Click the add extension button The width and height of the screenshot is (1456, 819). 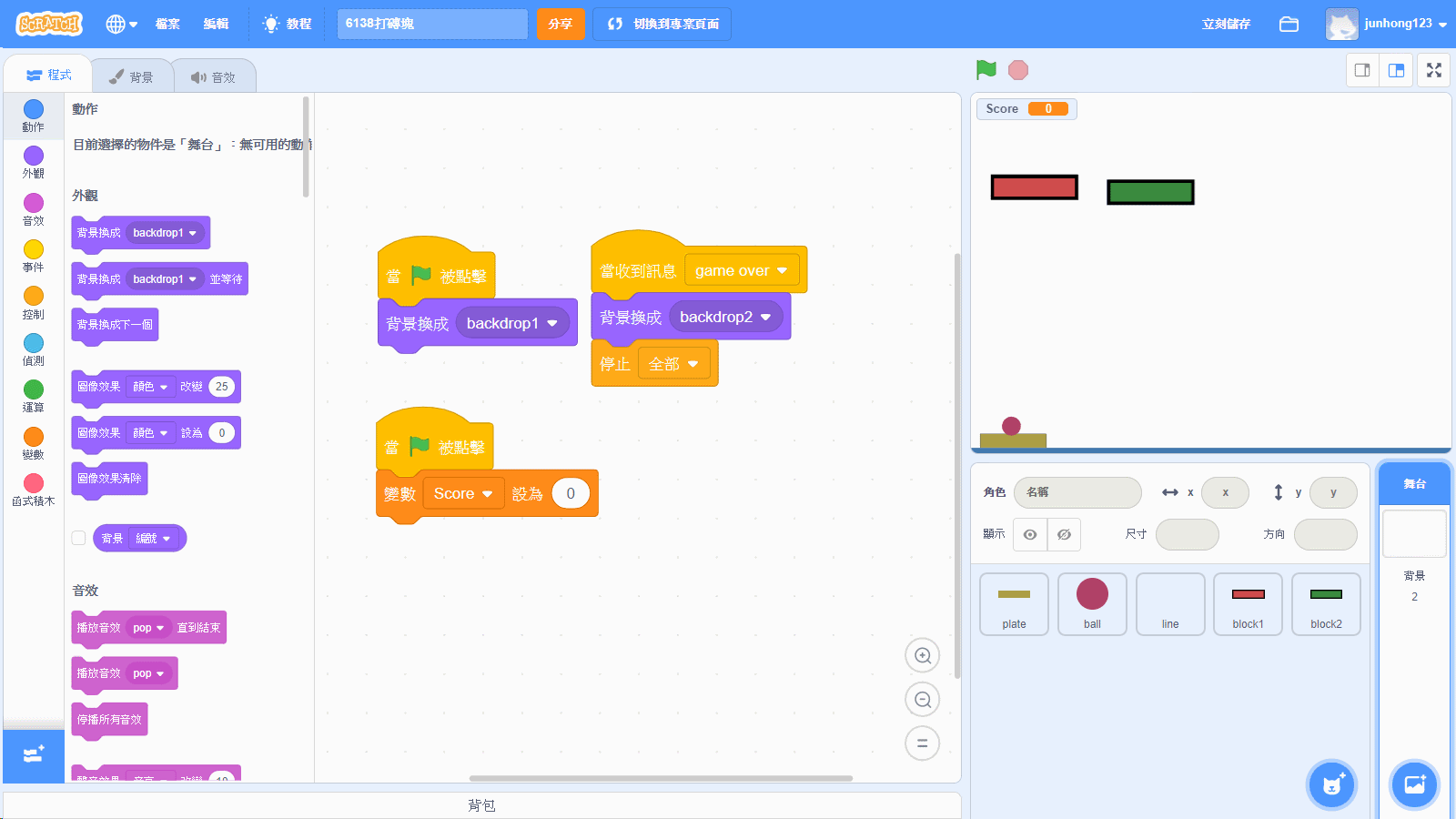tap(34, 754)
